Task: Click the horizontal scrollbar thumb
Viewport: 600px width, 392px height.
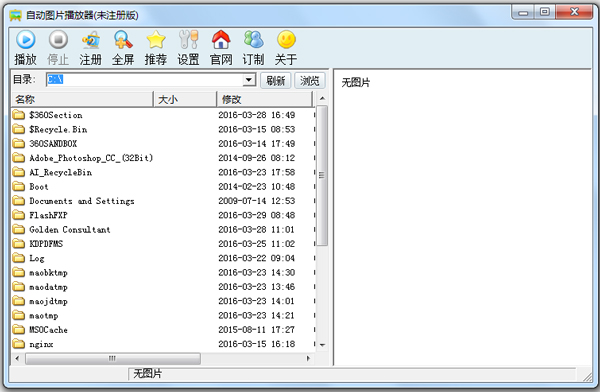Action: (x=112, y=359)
